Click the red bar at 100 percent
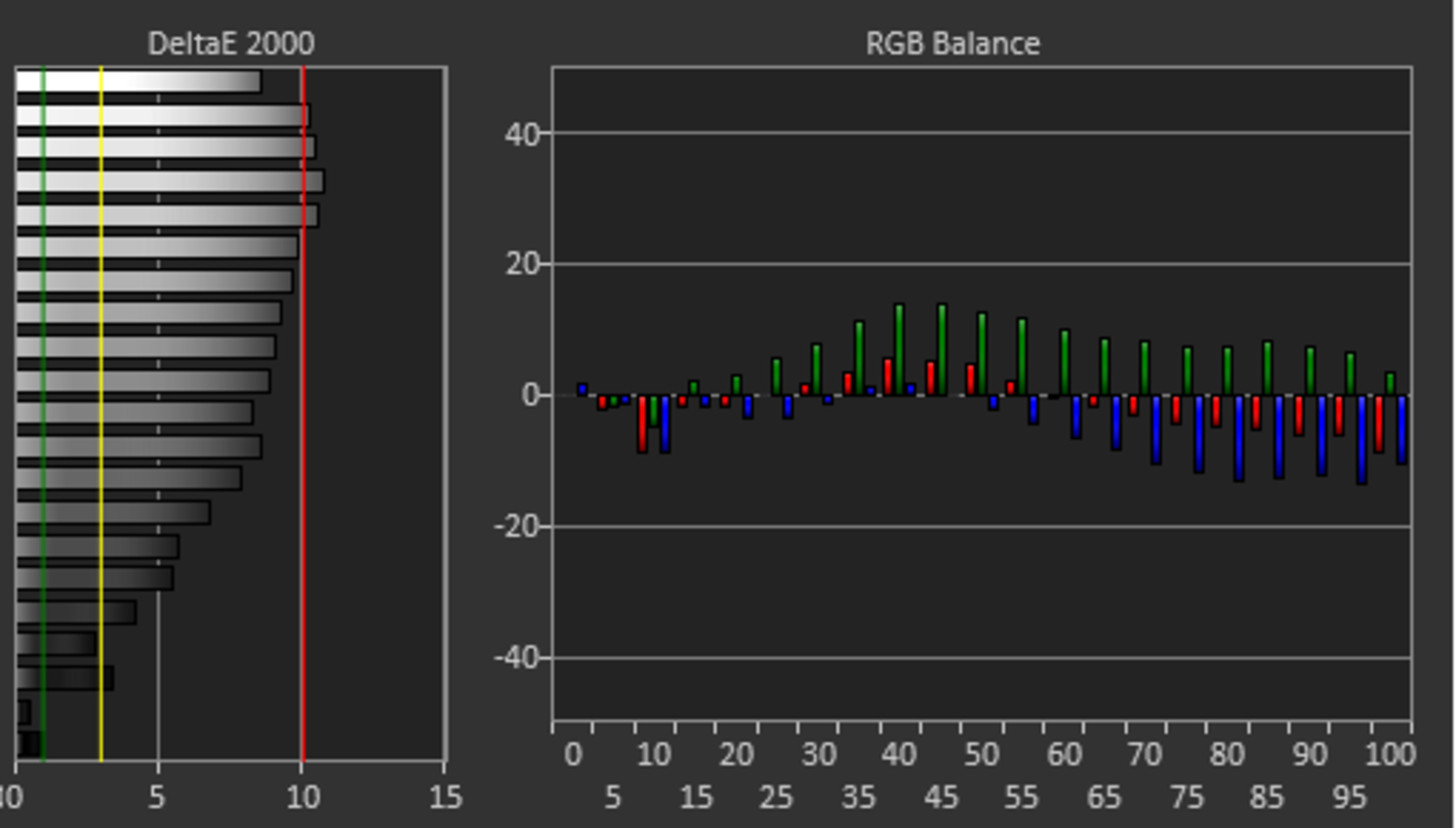 1378,424
